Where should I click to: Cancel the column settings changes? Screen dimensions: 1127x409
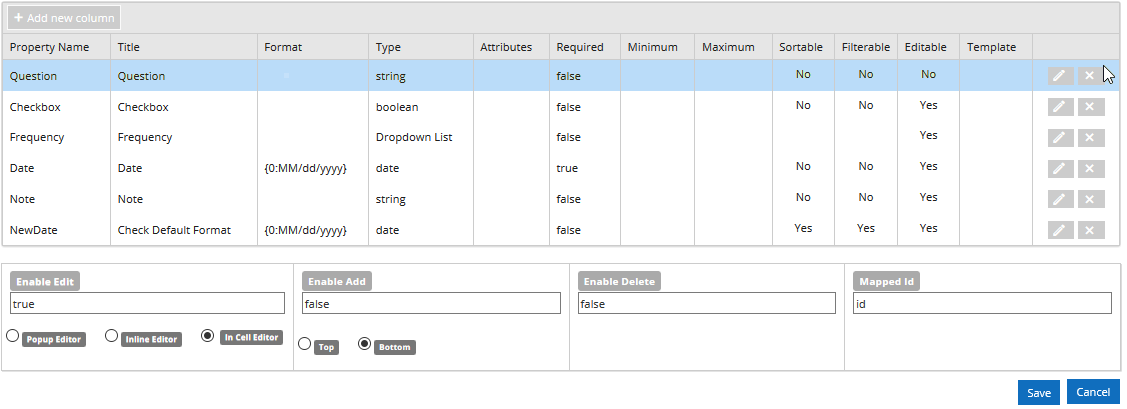click(1093, 392)
